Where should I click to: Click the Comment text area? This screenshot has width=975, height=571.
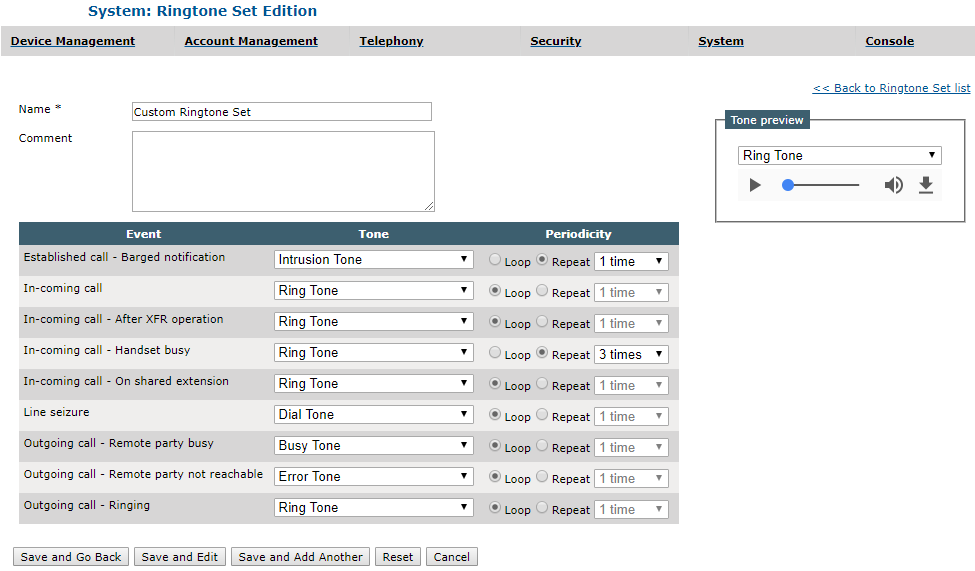pos(284,172)
